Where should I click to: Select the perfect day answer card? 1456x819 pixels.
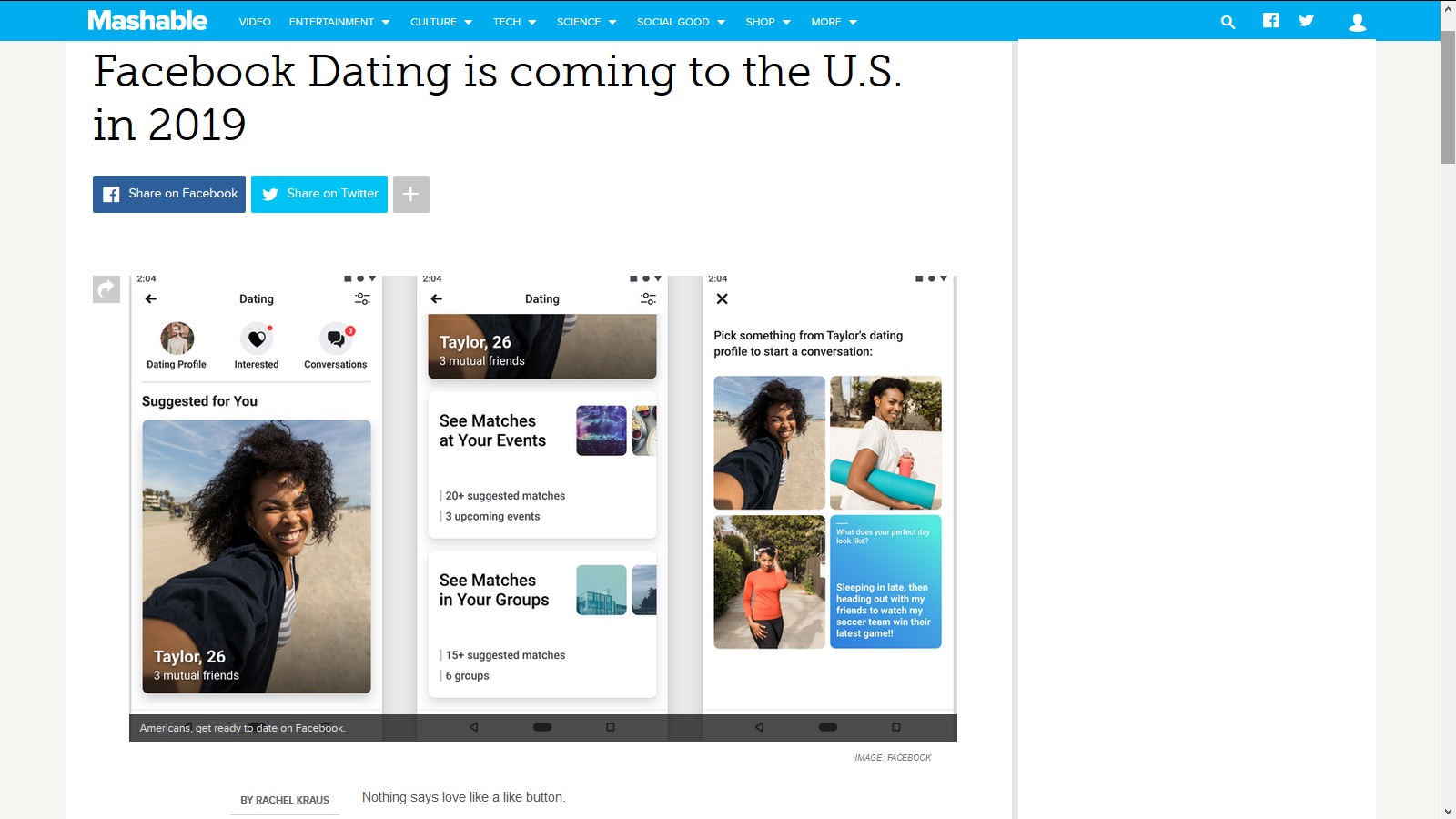pyautogui.click(x=885, y=582)
